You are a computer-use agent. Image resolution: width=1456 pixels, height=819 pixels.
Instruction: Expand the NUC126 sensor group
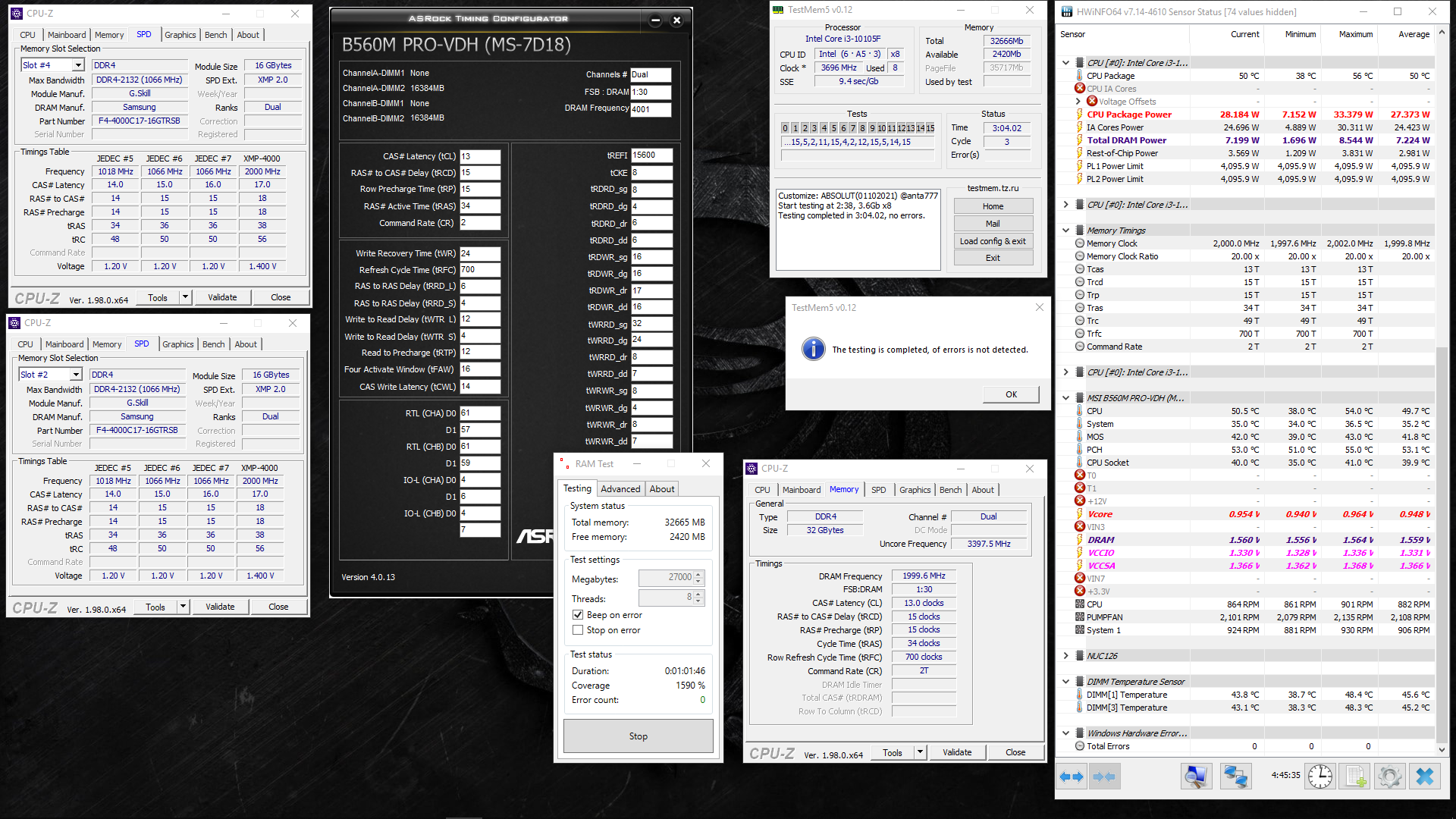1065,656
